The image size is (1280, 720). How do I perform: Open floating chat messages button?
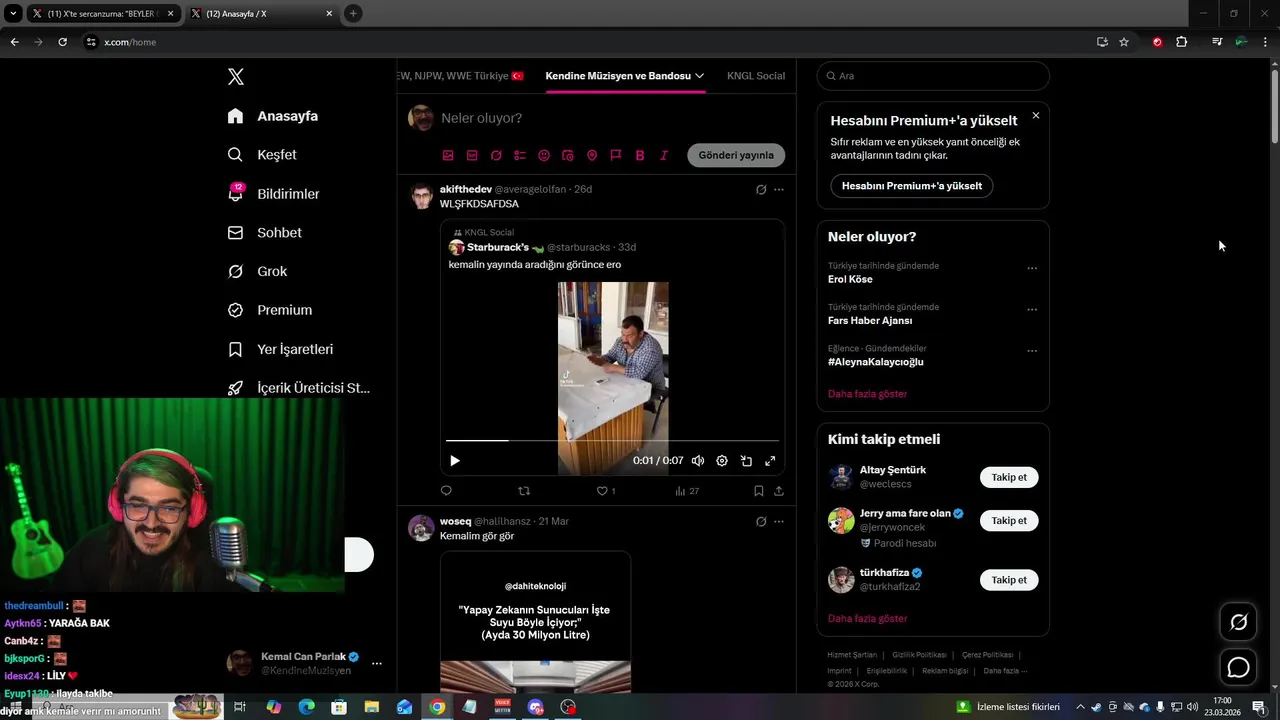1238,667
